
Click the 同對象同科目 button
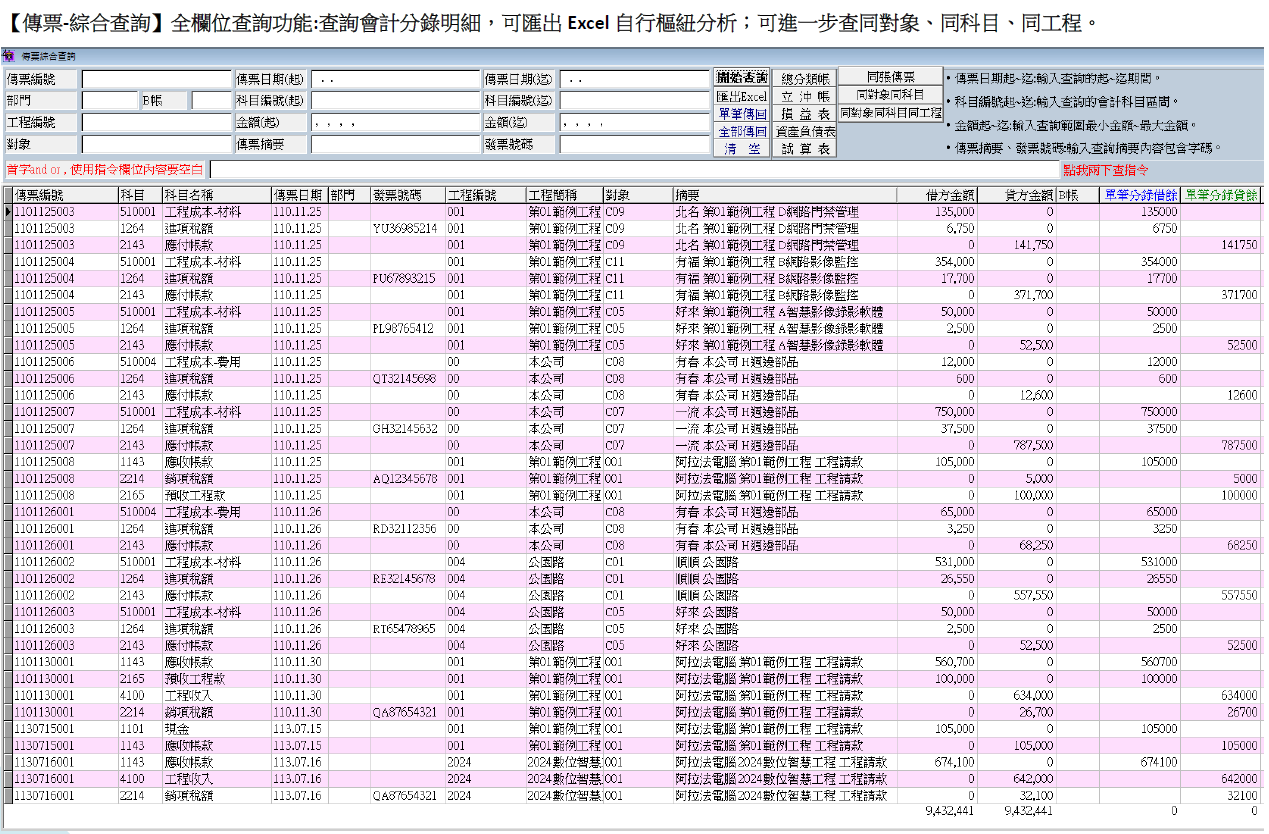(x=891, y=95)
